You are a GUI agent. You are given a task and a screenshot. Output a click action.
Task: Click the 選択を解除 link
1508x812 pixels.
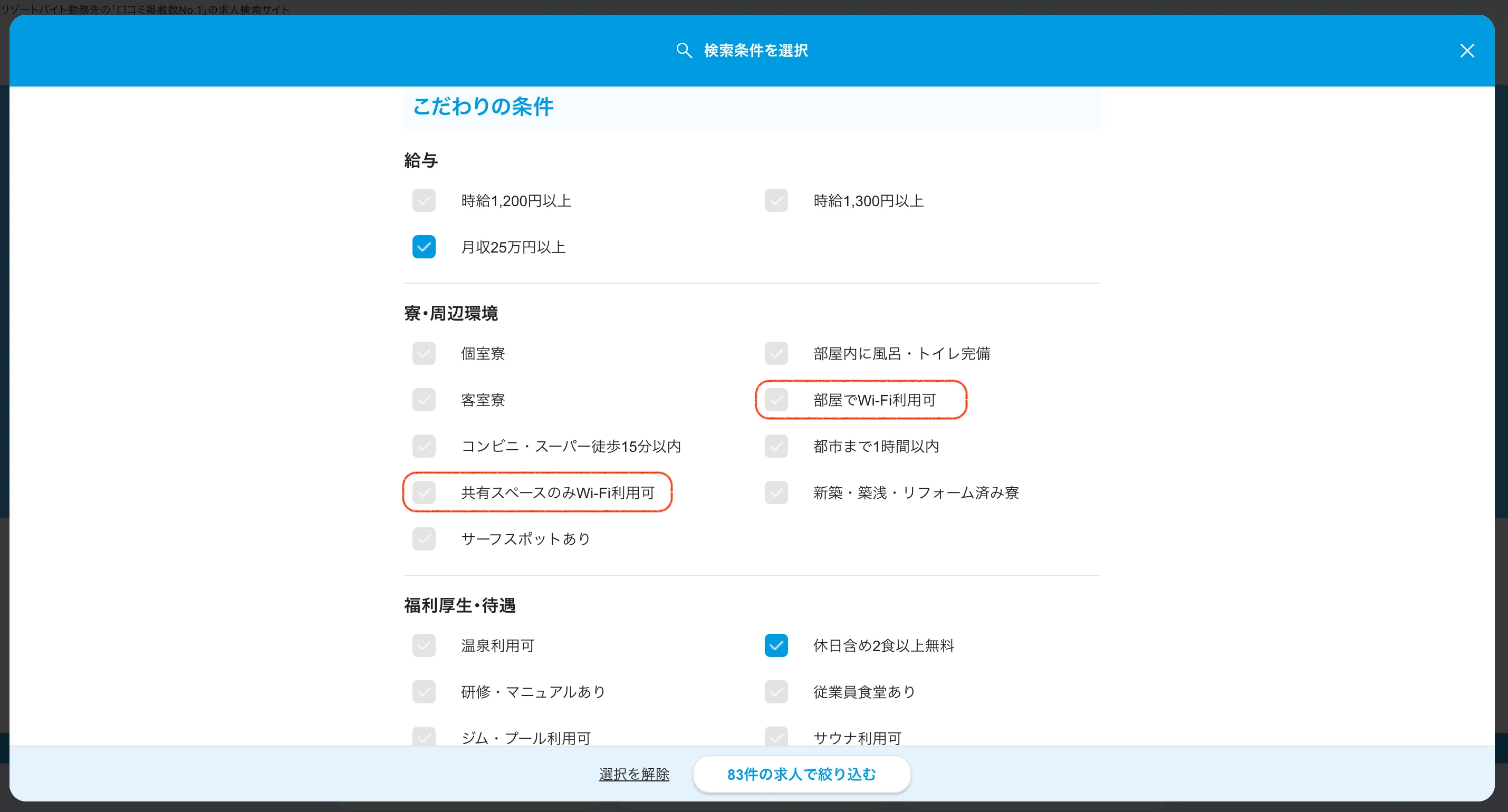634,774
